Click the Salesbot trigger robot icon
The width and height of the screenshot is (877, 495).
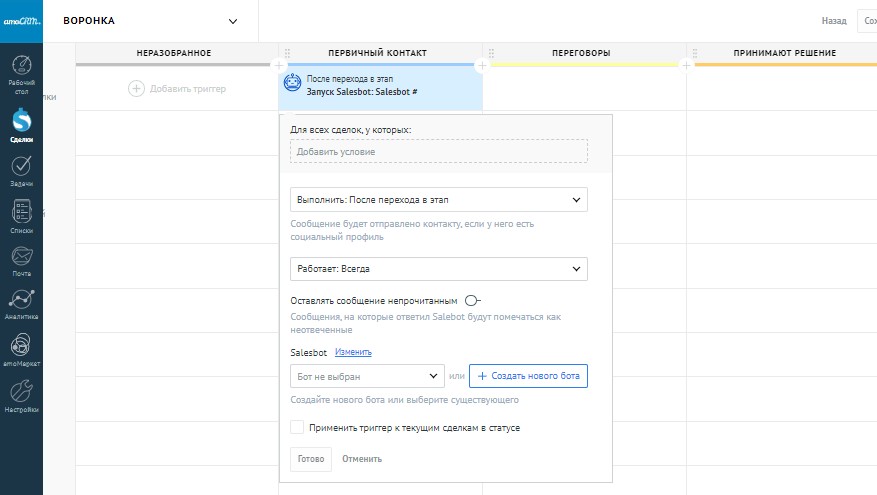pyautogui.click(x=293, y=84)
